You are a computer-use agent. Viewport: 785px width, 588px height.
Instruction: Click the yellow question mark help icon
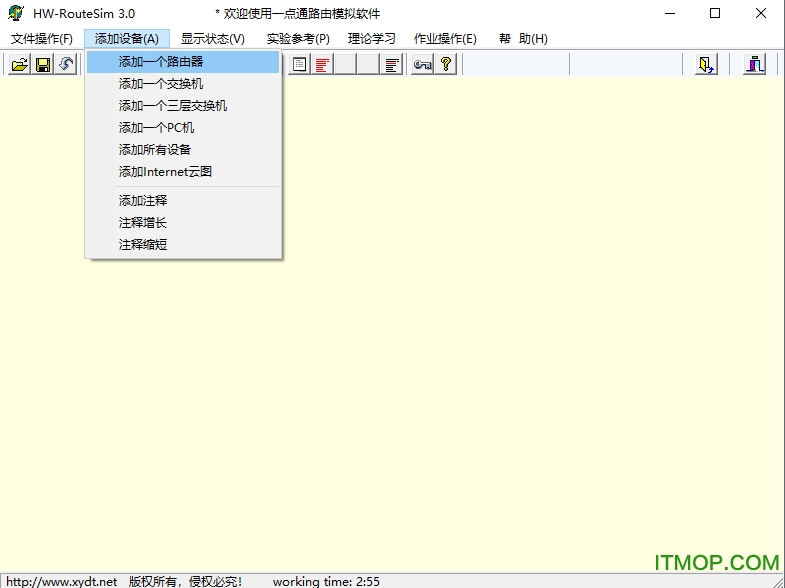tap(446, 64)
